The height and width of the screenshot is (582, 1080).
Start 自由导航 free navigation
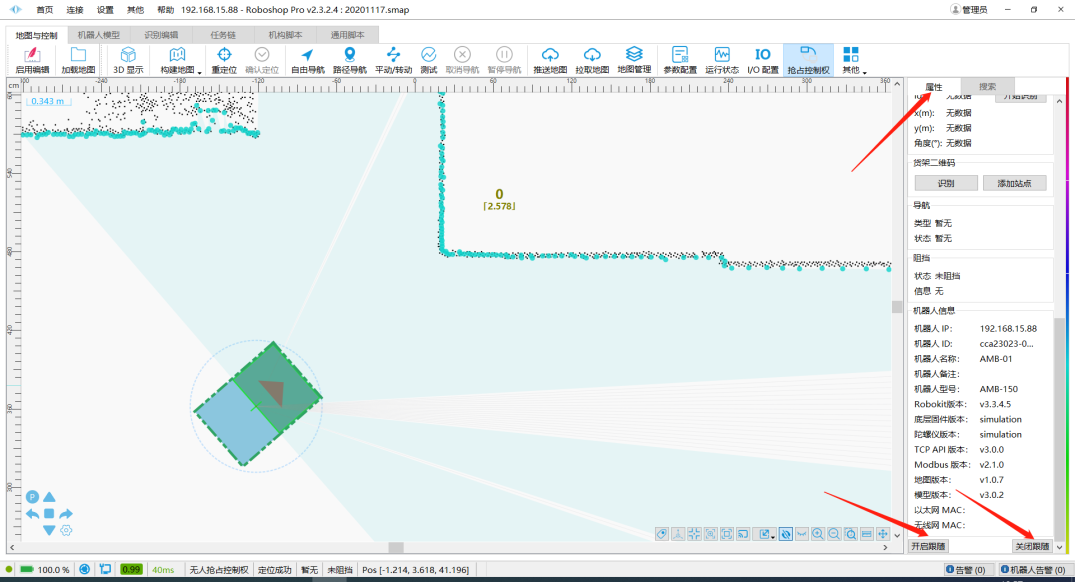coord(307,60)
